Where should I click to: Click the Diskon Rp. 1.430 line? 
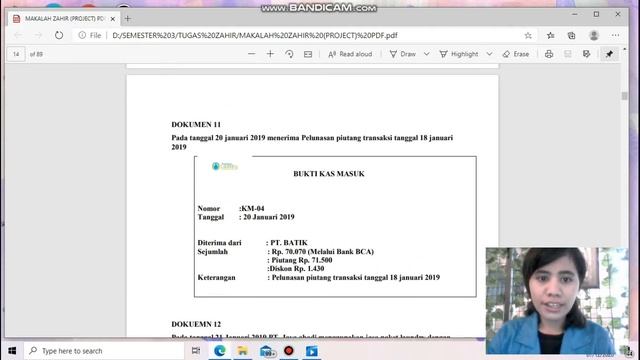click(297, 269)
